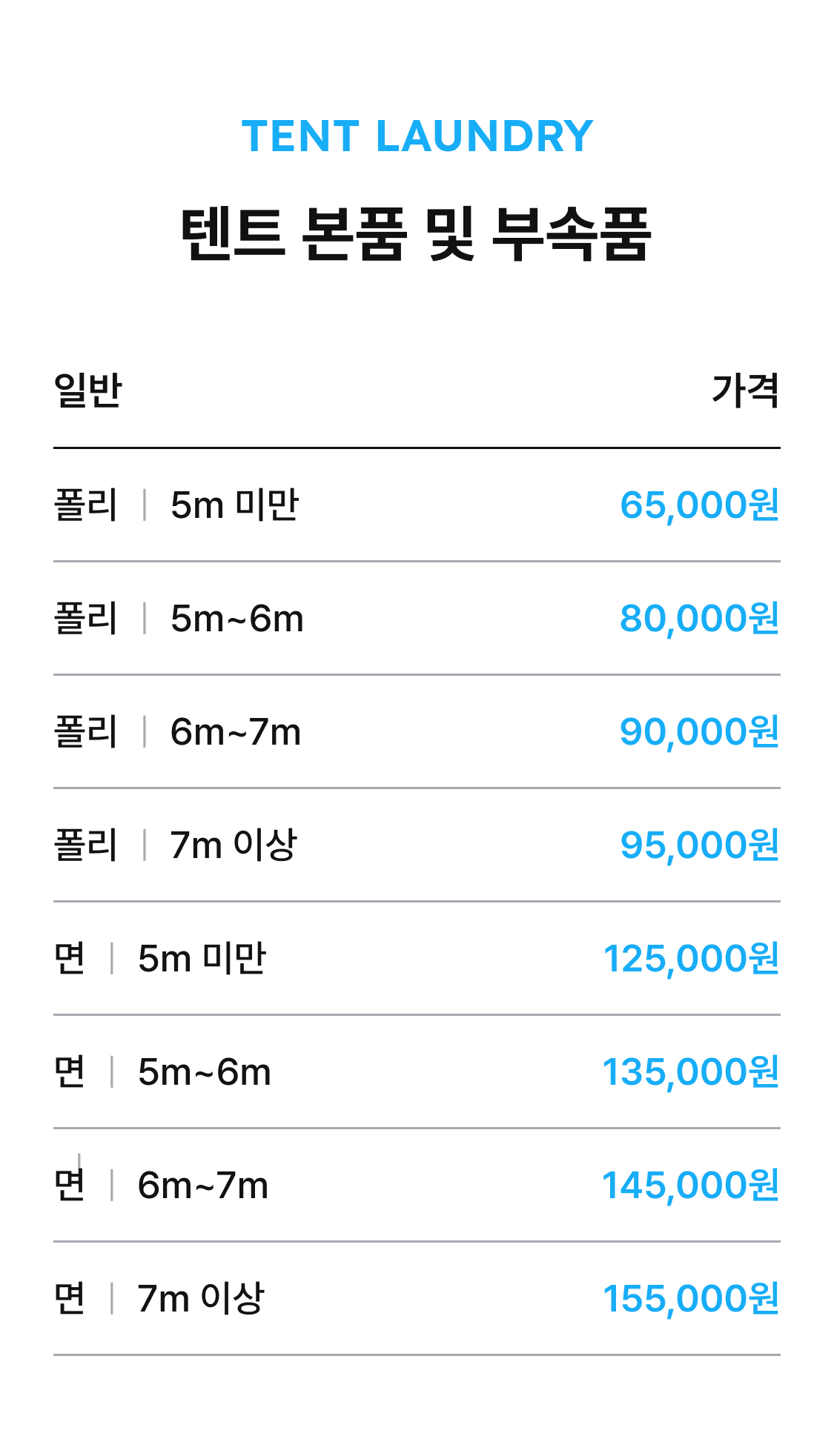Click the 65,000원 price

[x=699, y=505]
